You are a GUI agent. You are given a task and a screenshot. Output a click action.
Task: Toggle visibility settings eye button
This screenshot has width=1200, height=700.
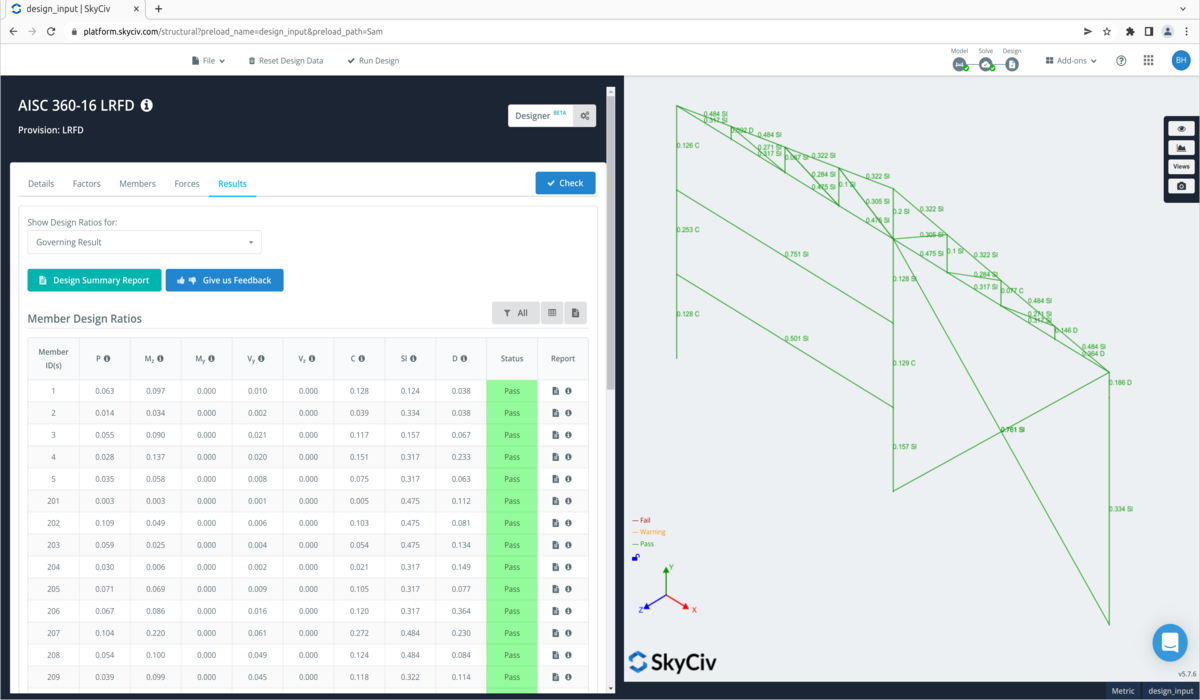tap(1181, 129)
